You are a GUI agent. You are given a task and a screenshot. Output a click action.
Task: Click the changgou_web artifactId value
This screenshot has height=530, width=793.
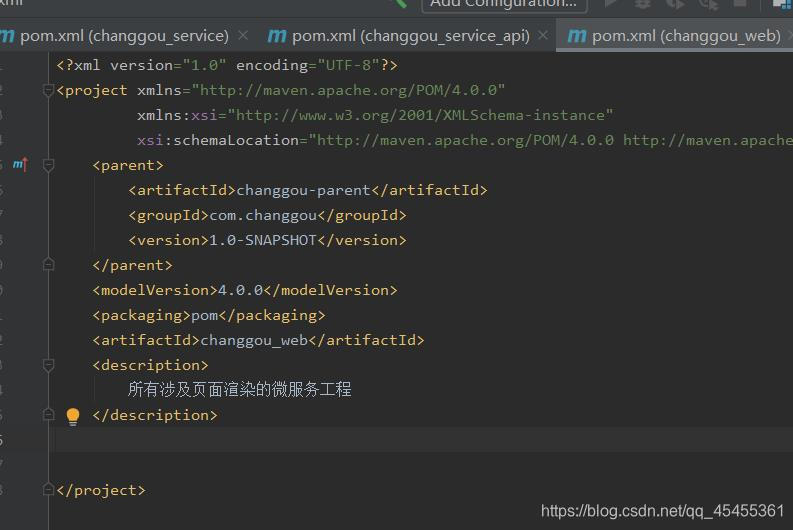coord(254,340)
